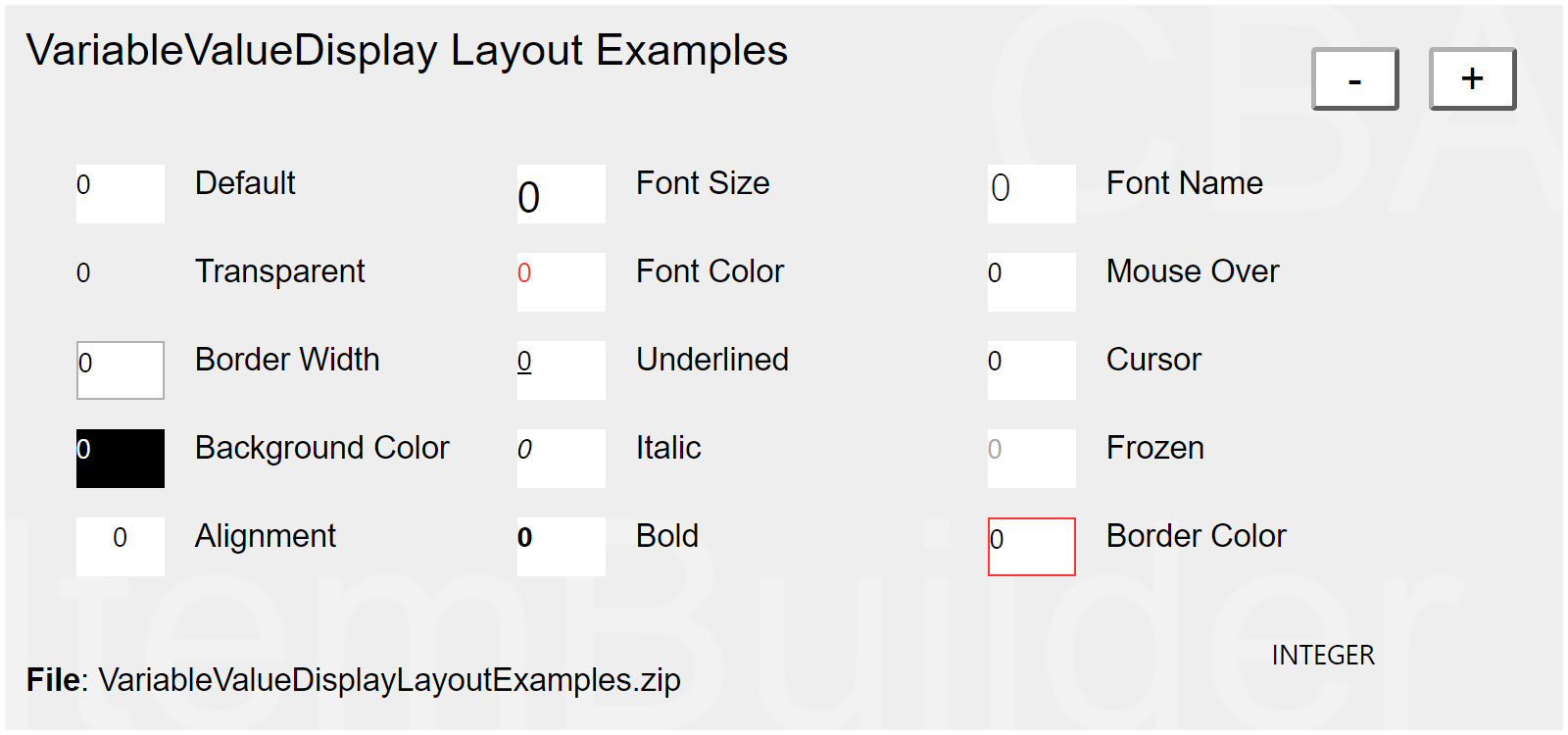
Task: Click the black Background Color box
Action: (x=120, y=458)
